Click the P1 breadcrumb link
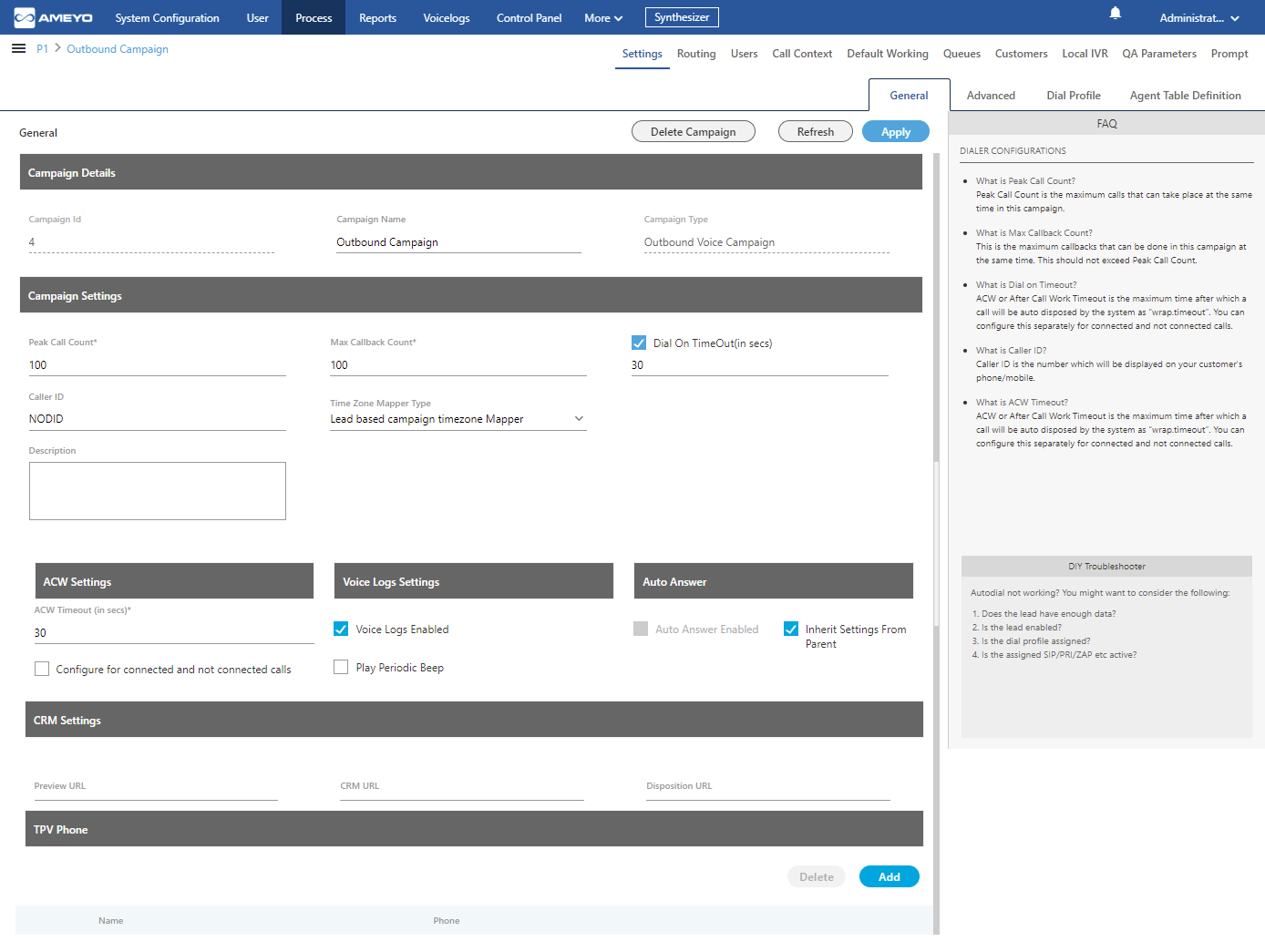1265x952 pixels. tap(42, 49)
